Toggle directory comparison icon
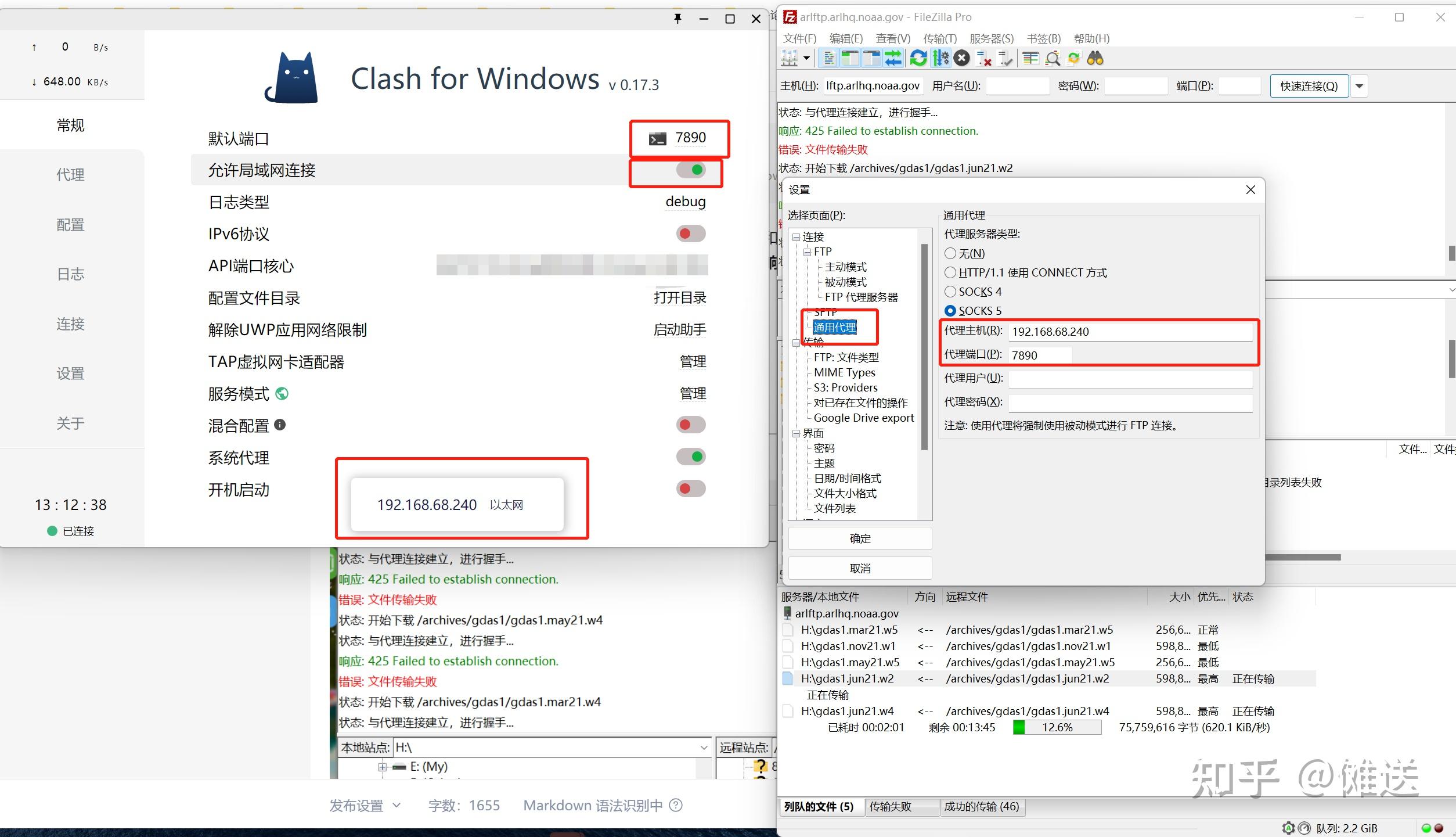The width and height of the screenshot is (1456, 837). click(x=1052, y=58)
